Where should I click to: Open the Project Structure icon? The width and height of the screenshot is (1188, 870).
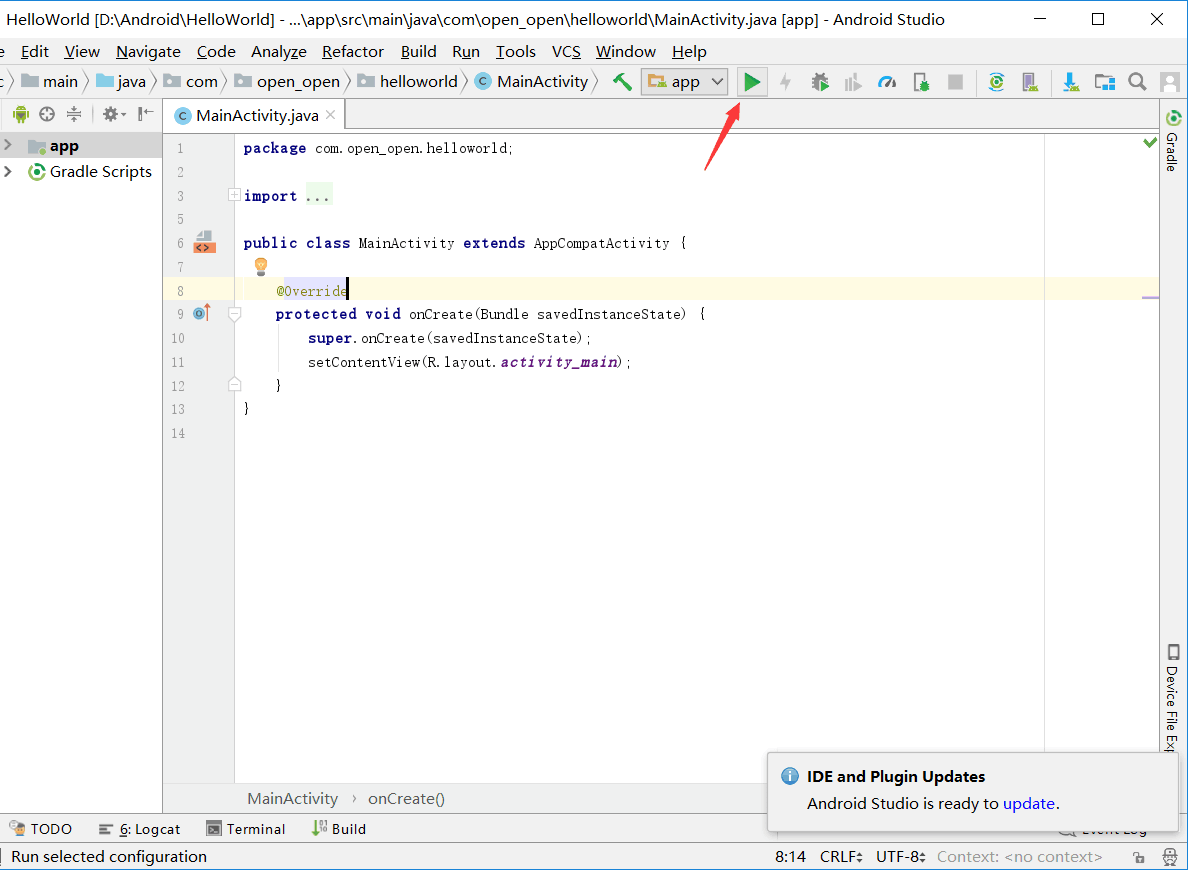point(1105,82)
